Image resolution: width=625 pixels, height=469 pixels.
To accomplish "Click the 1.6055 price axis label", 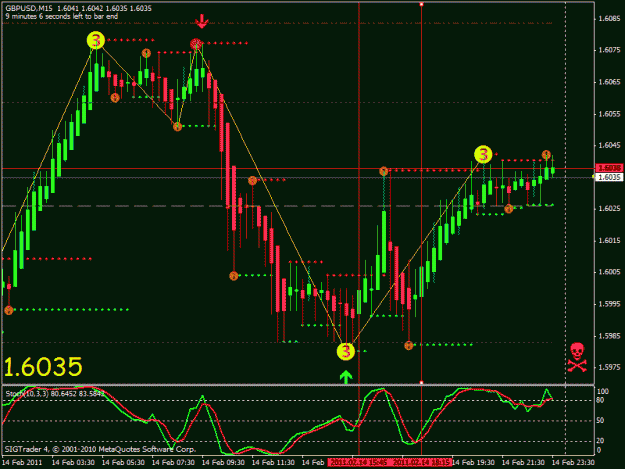I will tap(609, 114).
